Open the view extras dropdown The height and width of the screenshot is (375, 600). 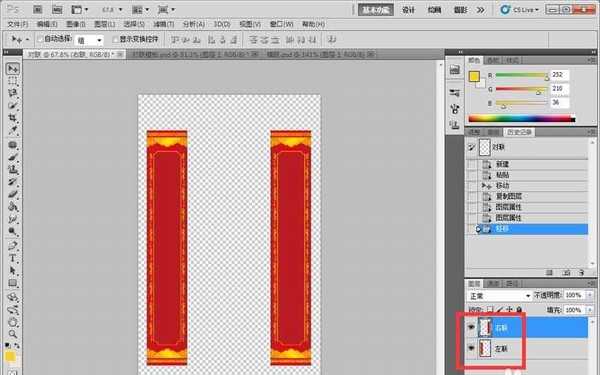pos(80,10)
